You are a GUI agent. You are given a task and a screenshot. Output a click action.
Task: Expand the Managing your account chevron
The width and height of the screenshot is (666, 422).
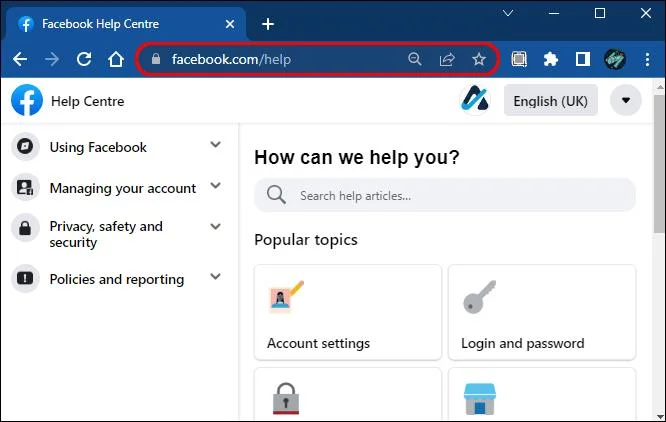pyautogui.click(x=216, y=186)
